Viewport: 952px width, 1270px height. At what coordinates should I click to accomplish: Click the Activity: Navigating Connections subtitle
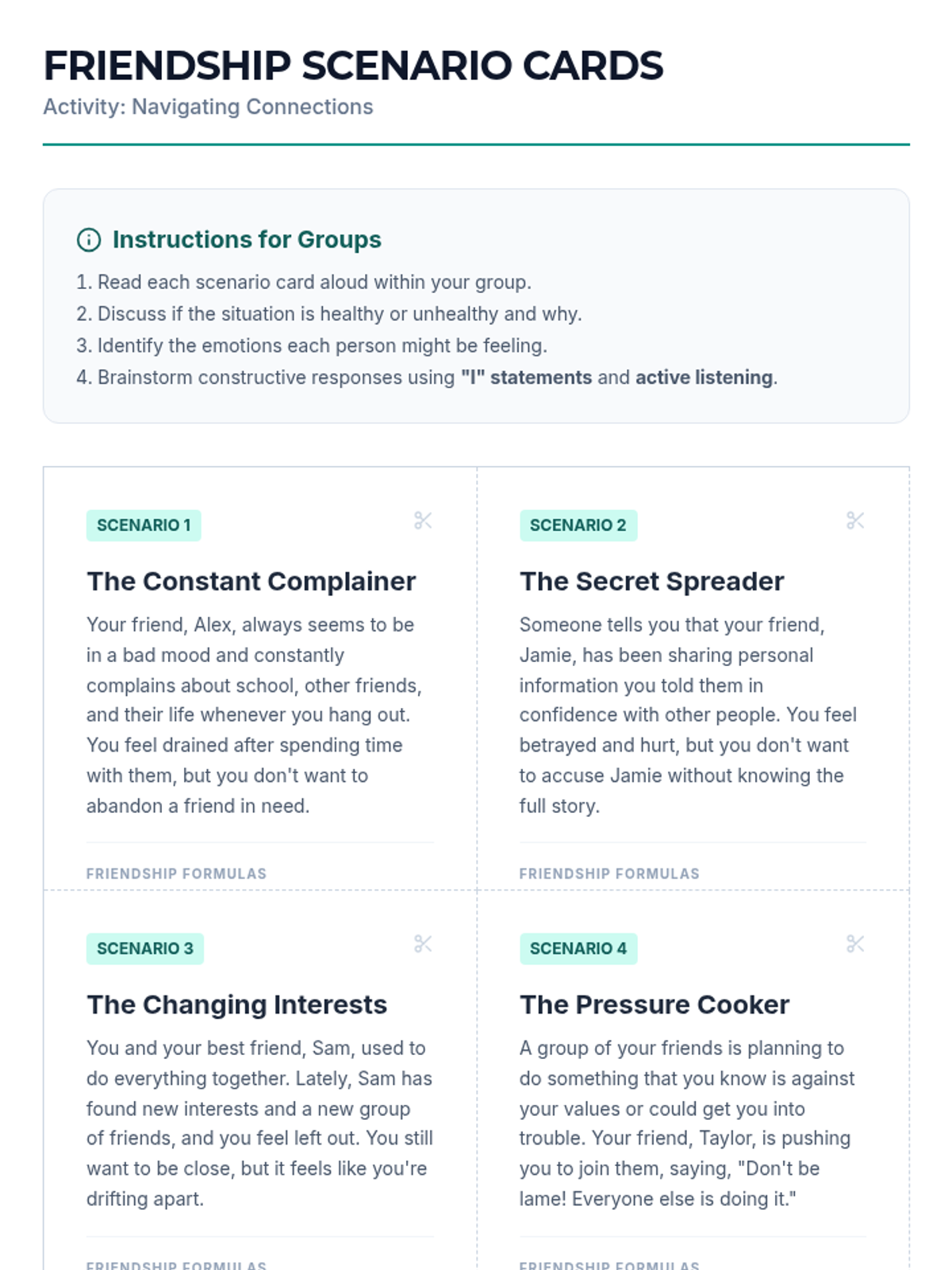[208, 107]
